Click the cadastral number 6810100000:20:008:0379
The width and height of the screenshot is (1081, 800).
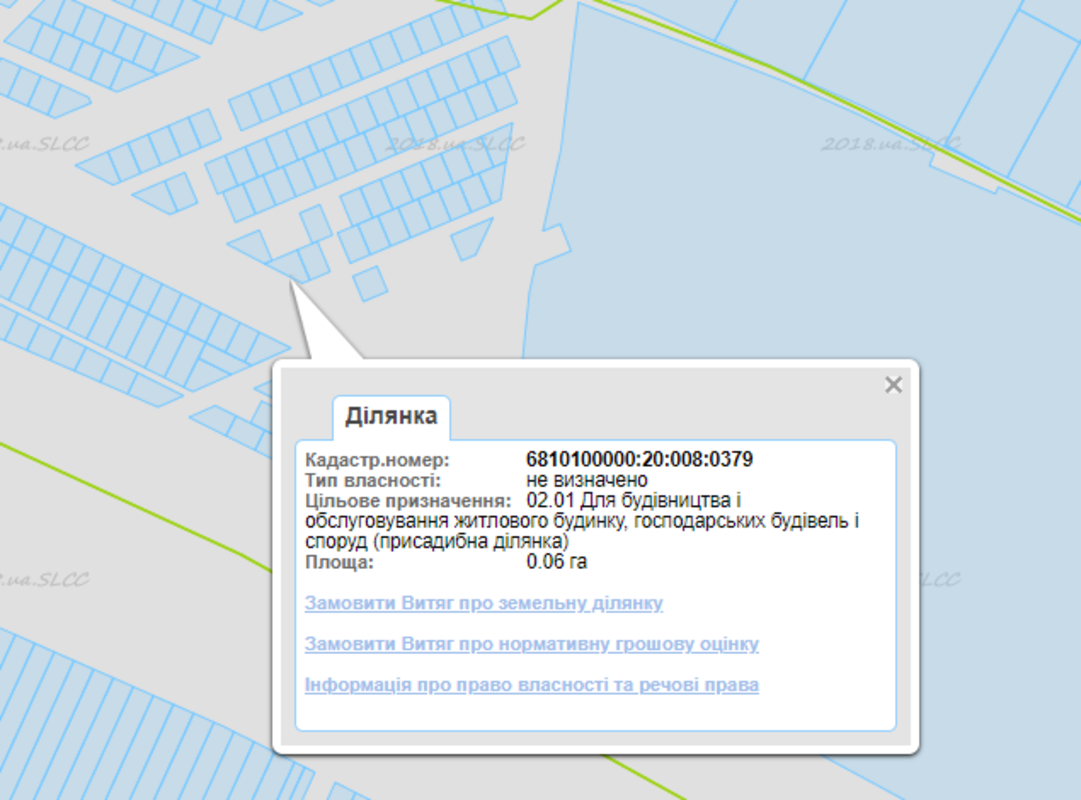(x=639, y=460)
